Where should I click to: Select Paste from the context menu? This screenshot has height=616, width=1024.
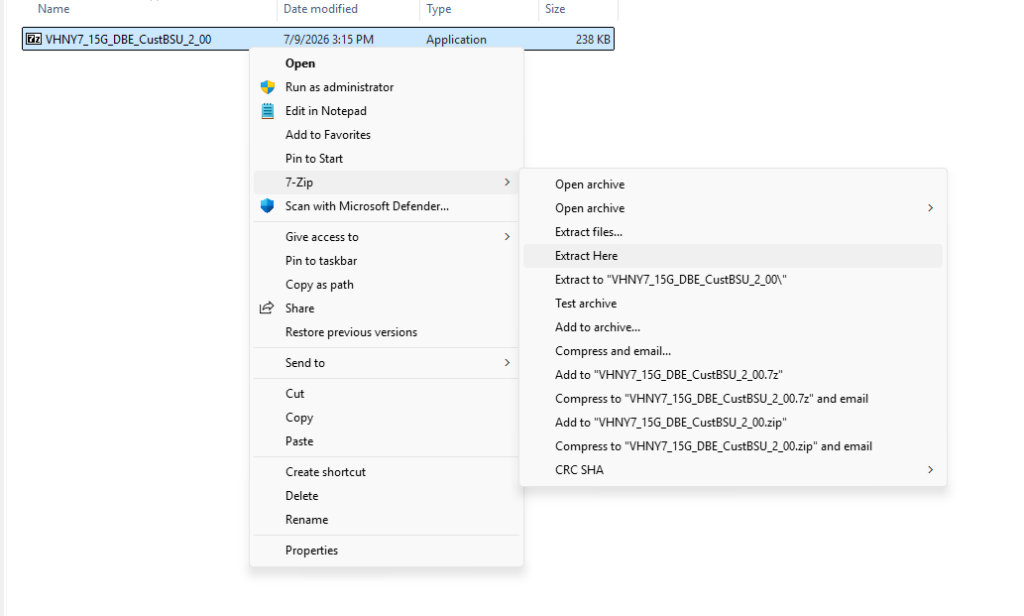pyautogui.click(x=387, y=441)
